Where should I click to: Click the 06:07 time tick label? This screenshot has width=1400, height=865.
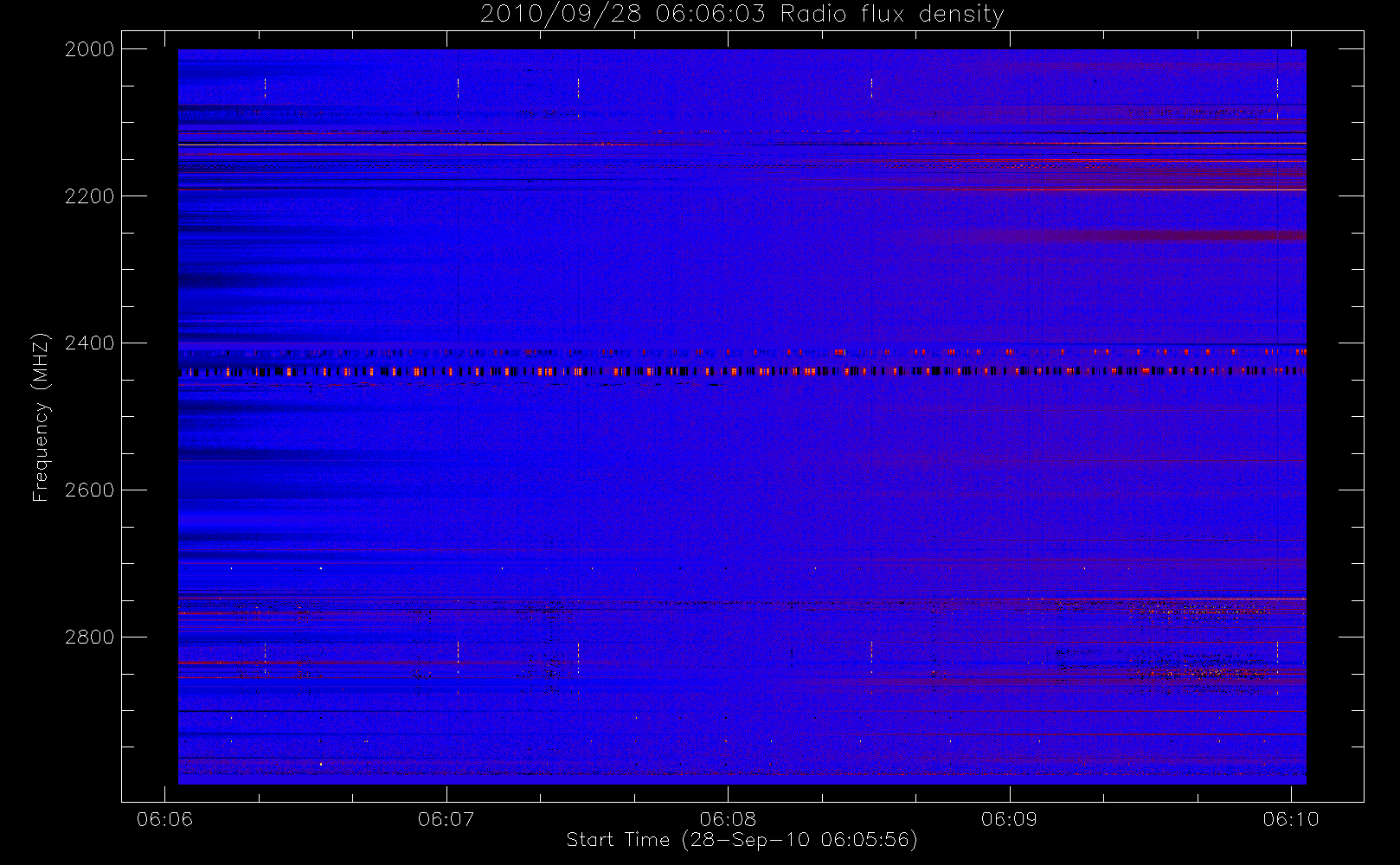(446, 819)
